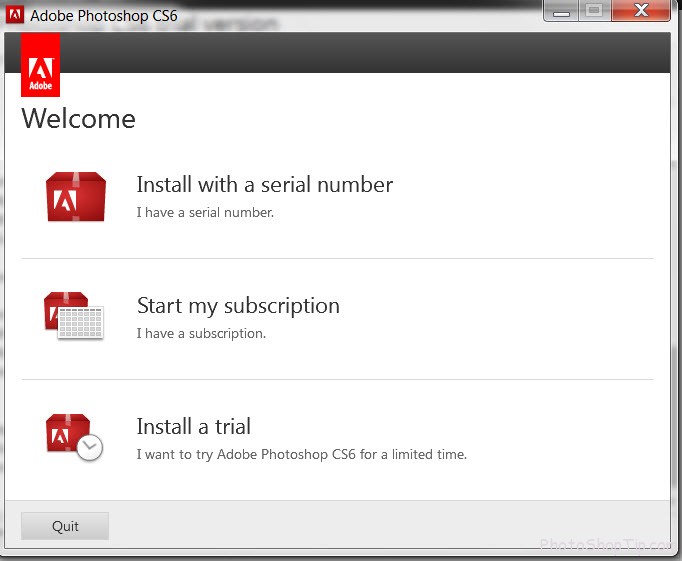Quit the installer with Quit button
Screen dimensions: 682x561
pos(65,526)
